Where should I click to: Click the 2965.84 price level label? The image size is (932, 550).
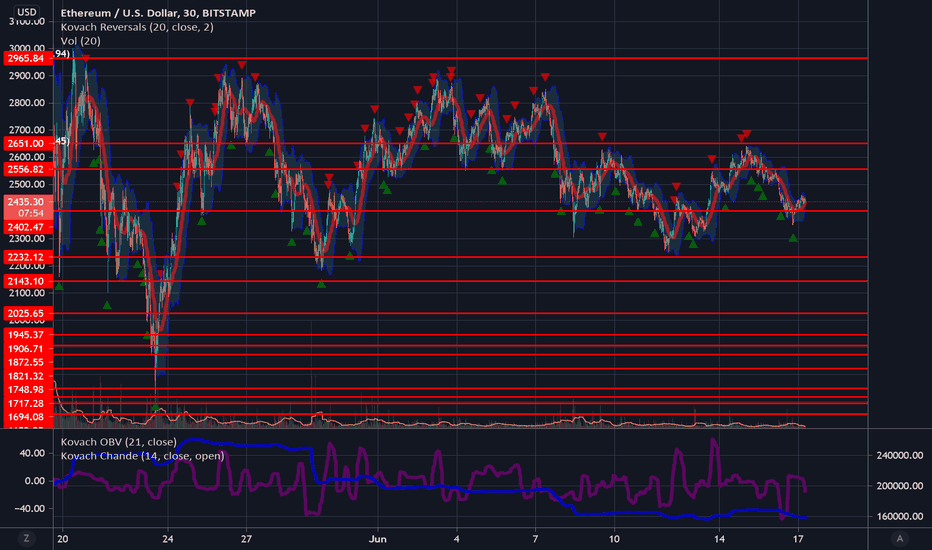point(26,58)
